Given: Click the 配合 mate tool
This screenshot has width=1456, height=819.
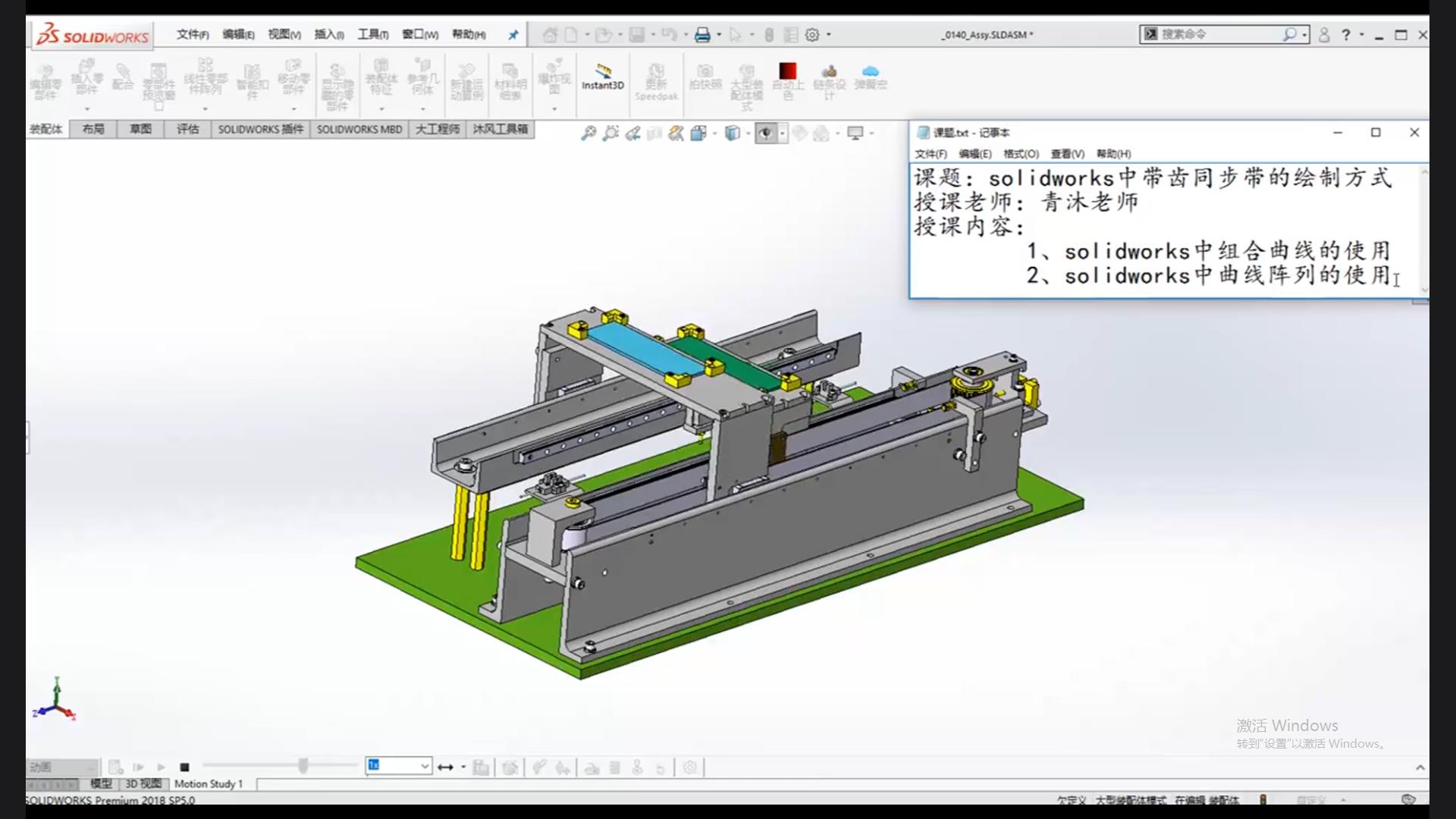Looking at the screenshot, I should pyautogui.click(x=122, y=77).
